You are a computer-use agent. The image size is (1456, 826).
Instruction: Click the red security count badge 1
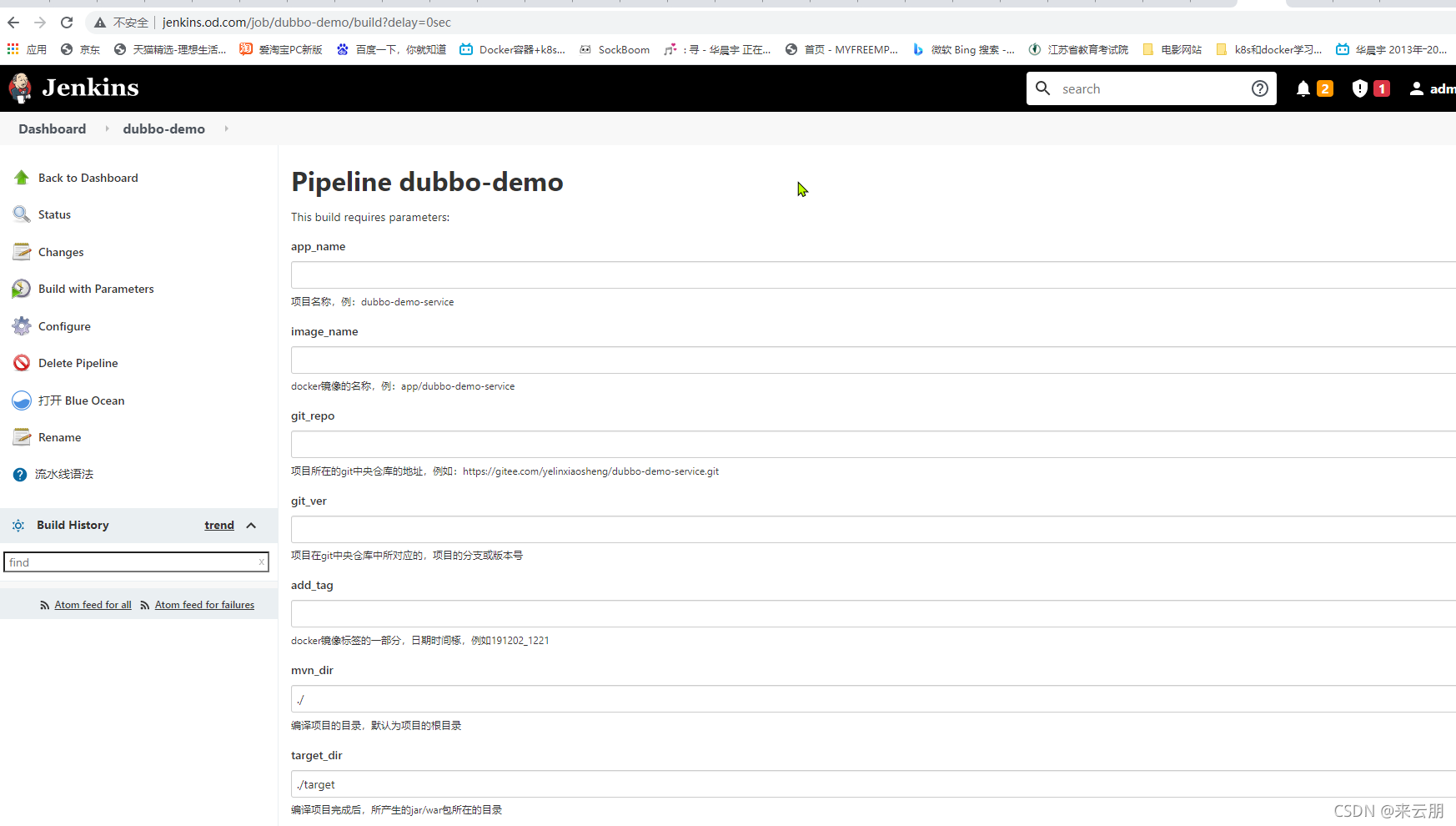tap(1381, 88)
